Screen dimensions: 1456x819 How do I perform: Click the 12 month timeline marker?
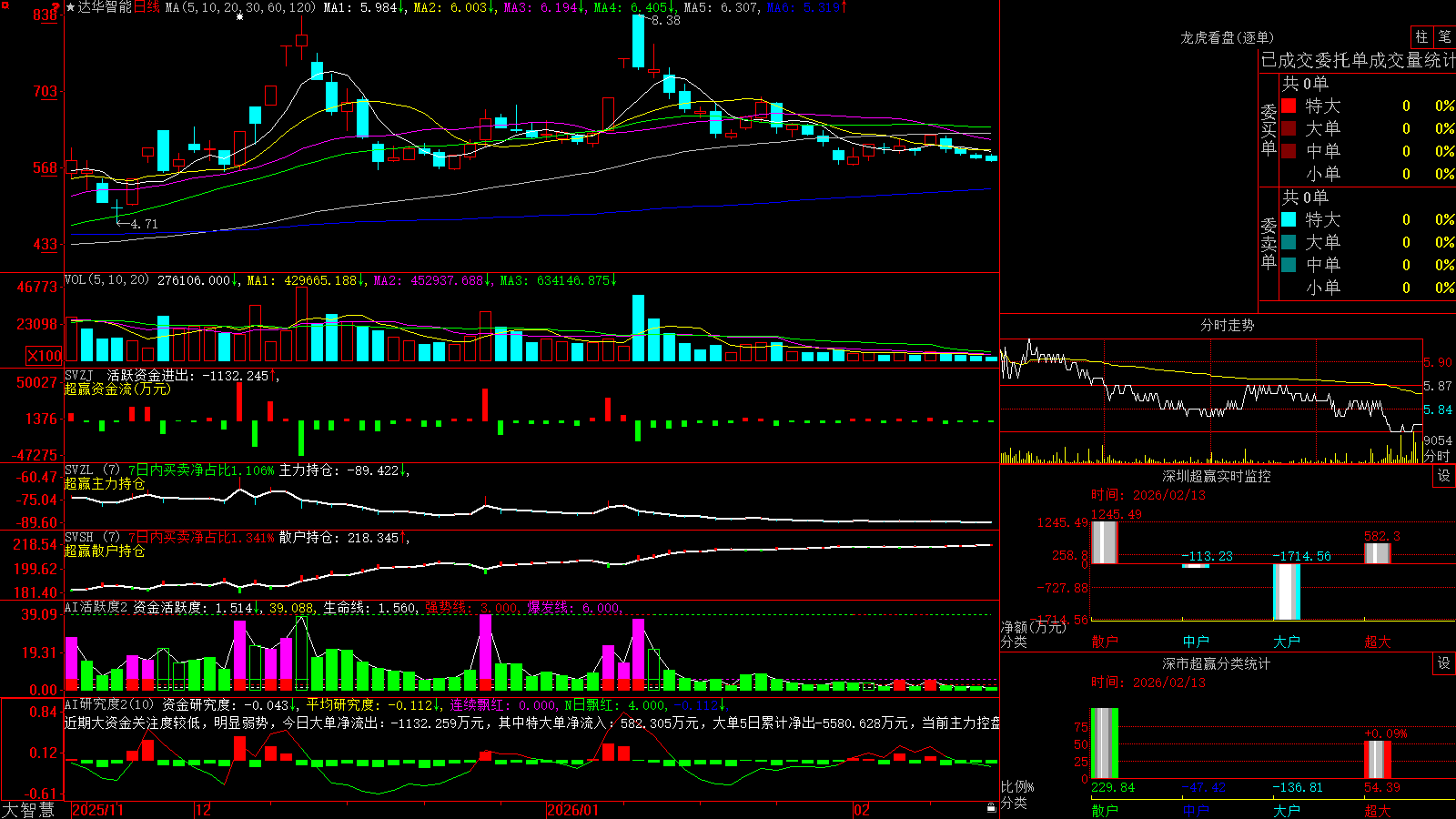click(x=204, y=810)
